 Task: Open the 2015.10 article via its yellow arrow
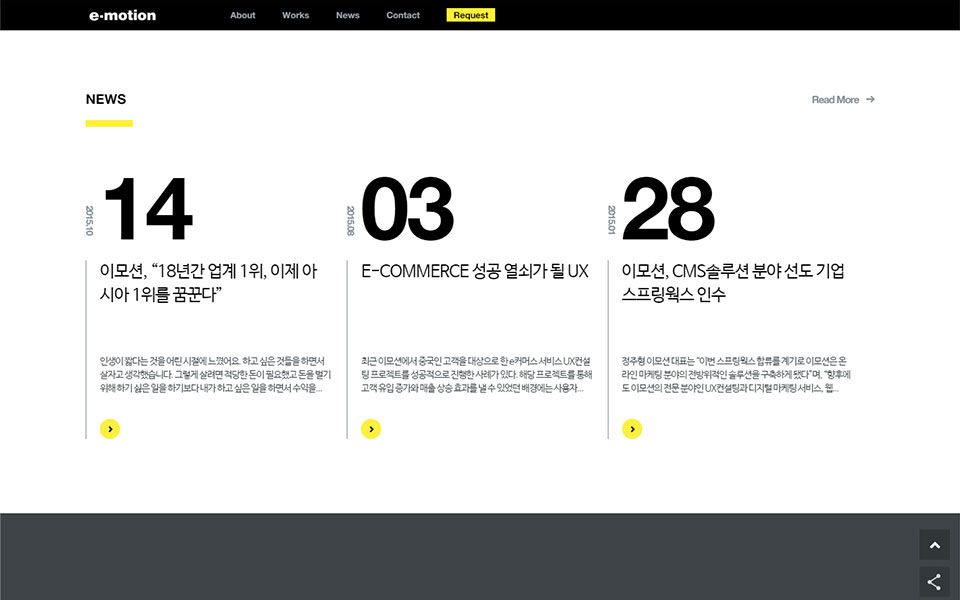[110, 429]
